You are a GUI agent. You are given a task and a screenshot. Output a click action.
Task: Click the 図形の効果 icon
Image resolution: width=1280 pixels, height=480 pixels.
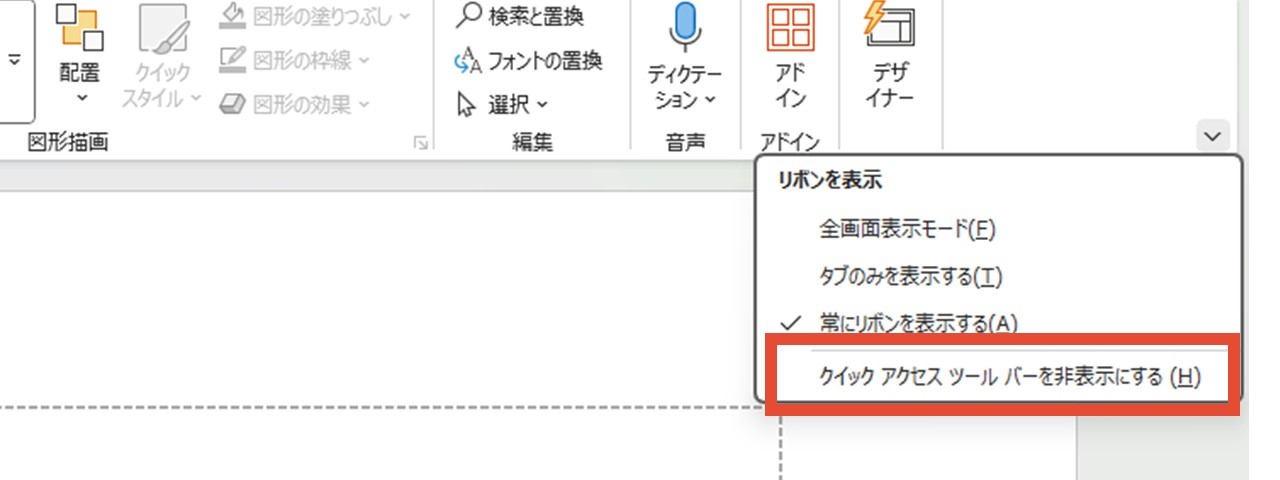231,103
